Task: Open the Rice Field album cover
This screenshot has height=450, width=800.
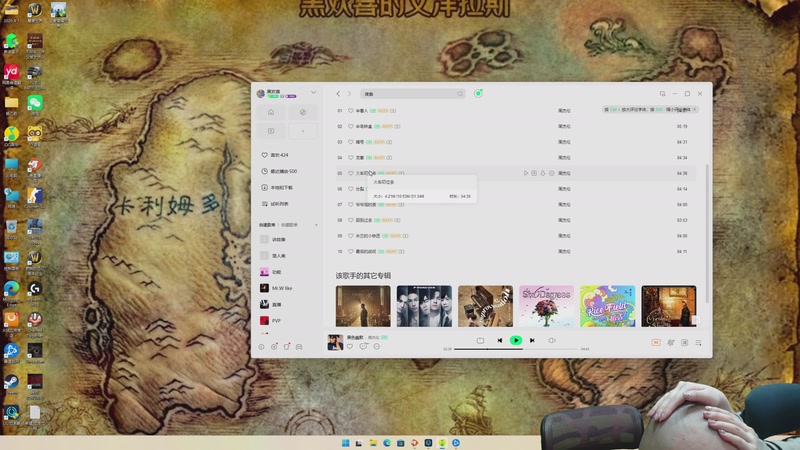Action: [x=607, y=306]
